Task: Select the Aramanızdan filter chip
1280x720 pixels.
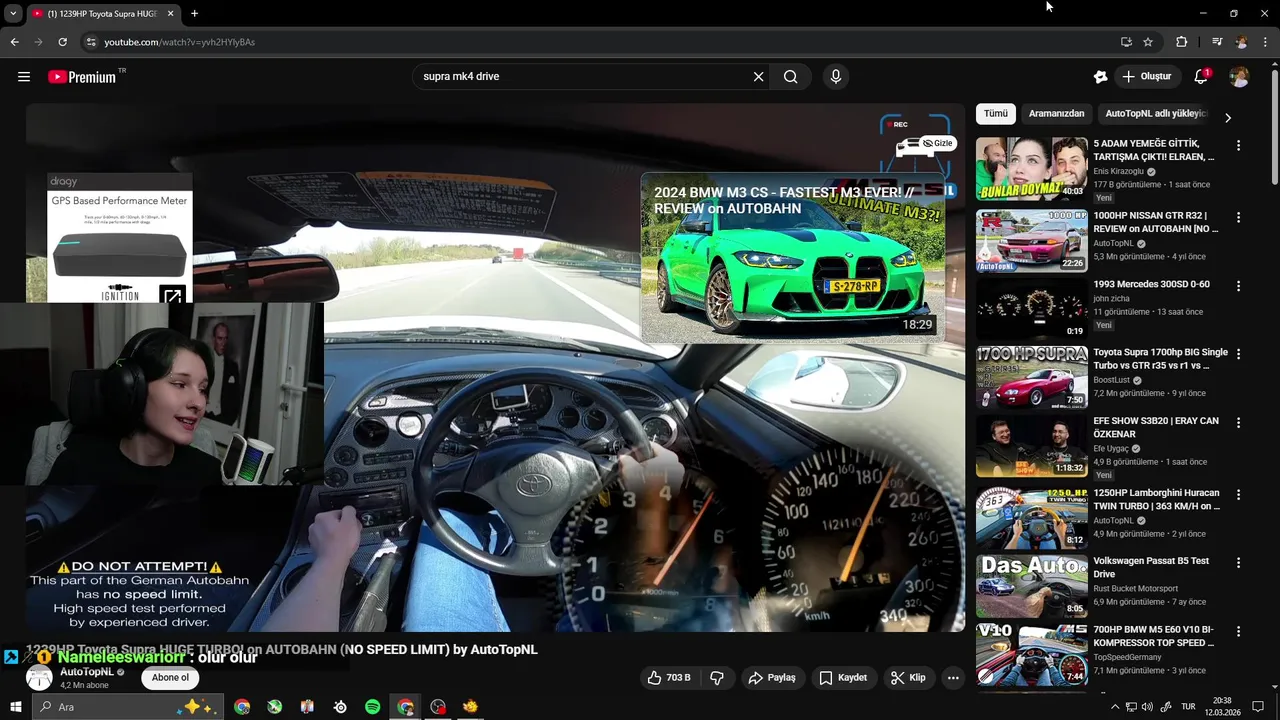Action: click(1056, 114)
